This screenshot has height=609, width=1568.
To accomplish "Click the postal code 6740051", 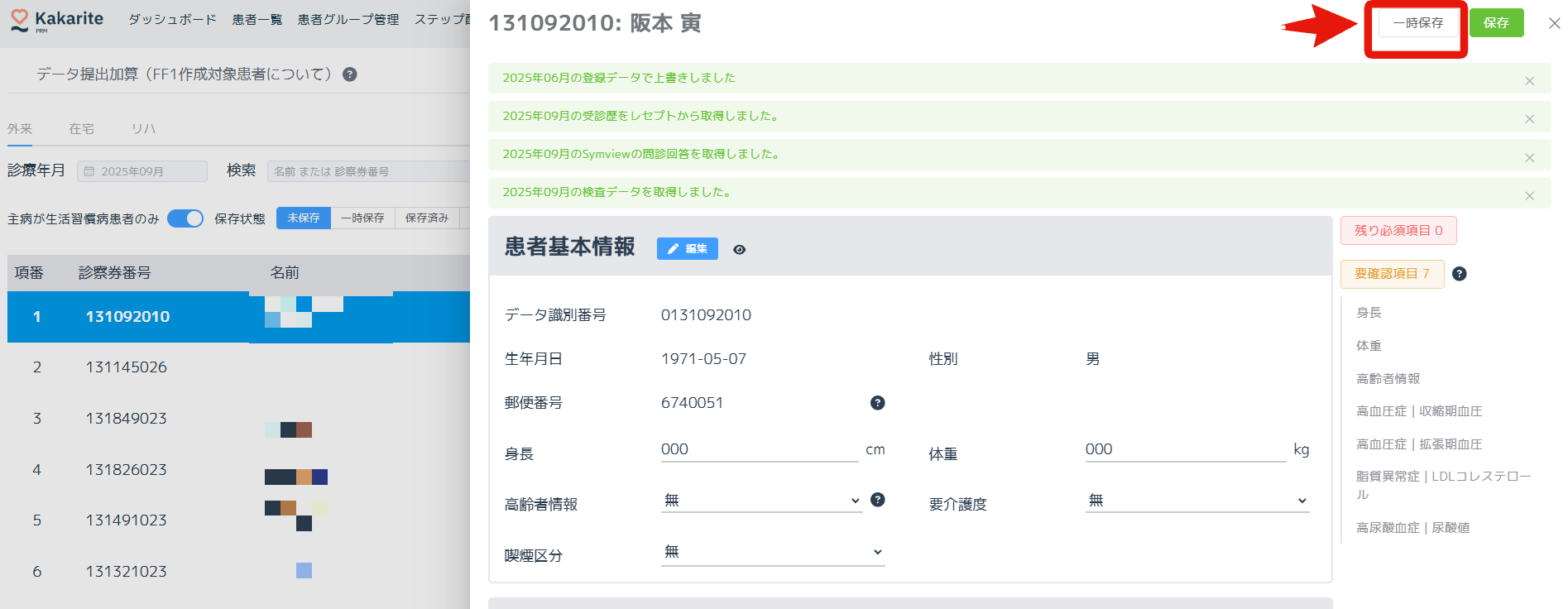I will 692,403.
